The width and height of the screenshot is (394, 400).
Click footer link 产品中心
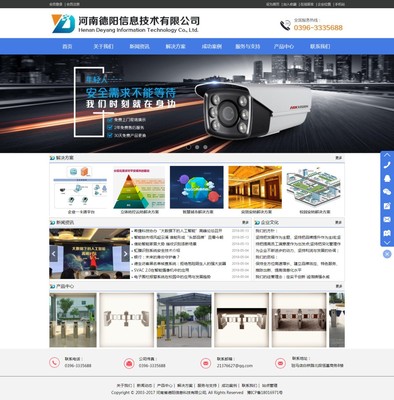pos(164,386)
